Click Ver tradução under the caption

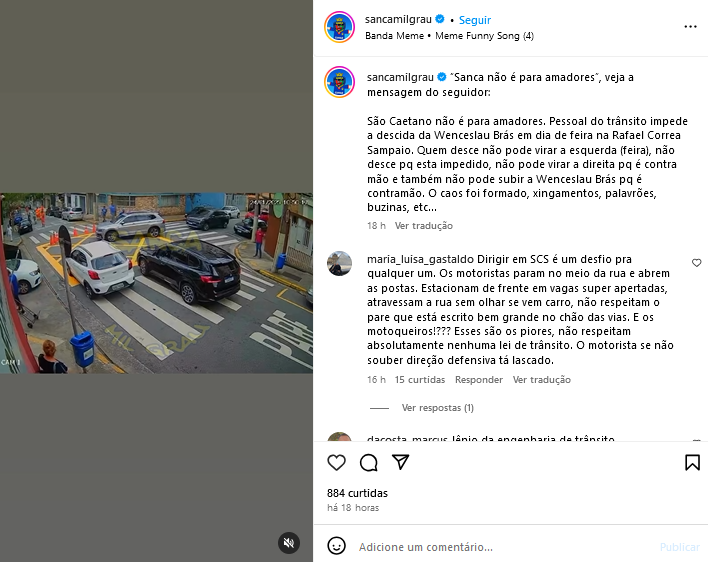point(424,226)
